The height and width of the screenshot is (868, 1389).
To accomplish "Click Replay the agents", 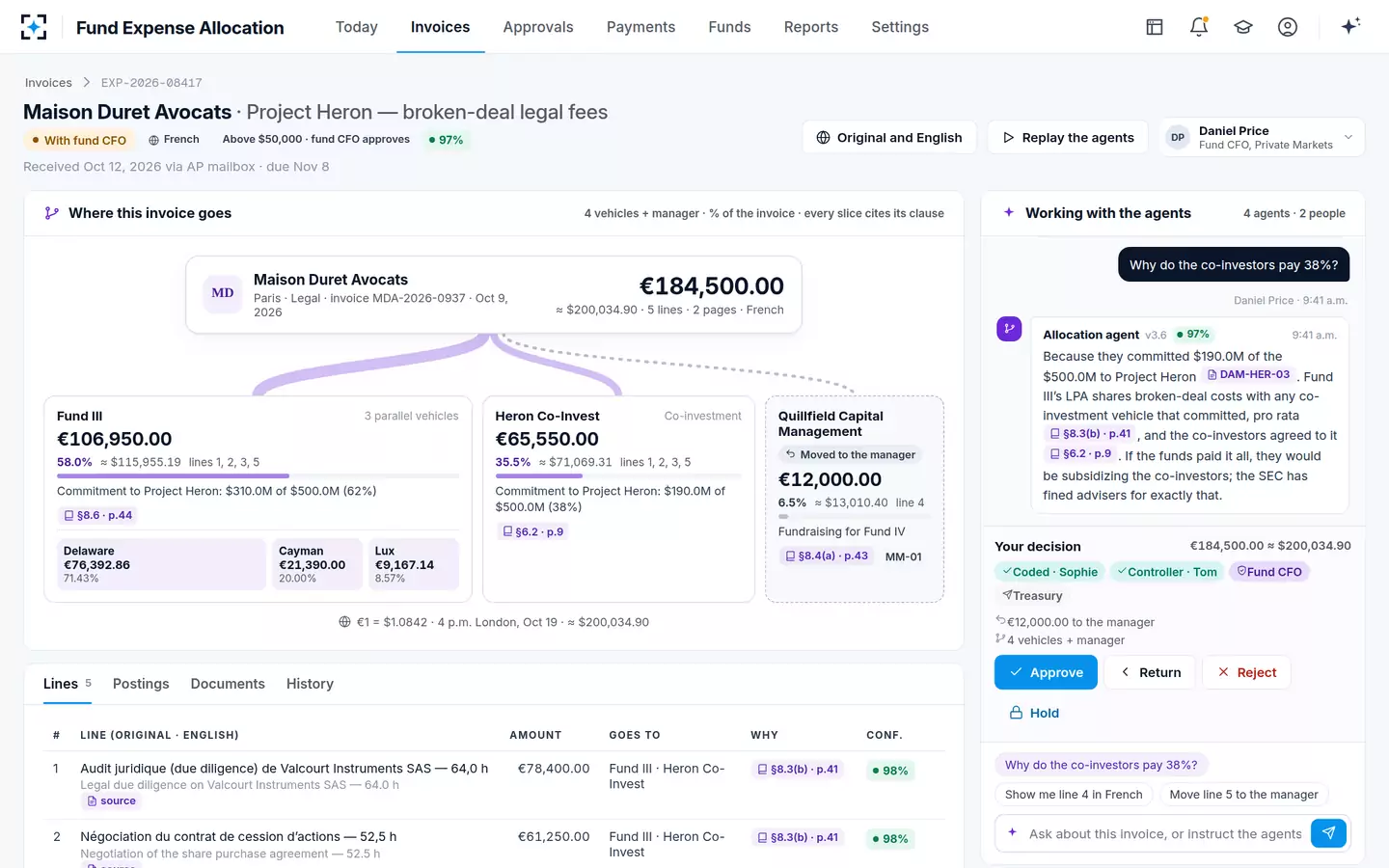I will (1068, 138).
